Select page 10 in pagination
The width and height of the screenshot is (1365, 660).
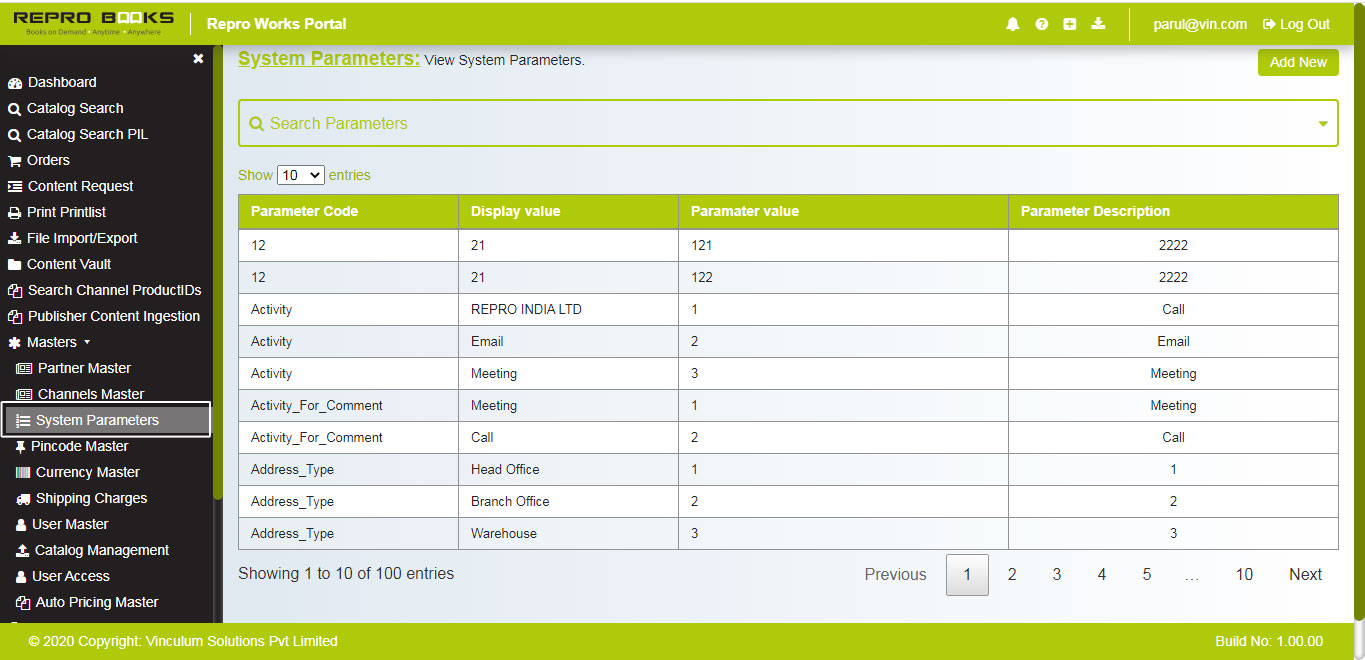1244,574
